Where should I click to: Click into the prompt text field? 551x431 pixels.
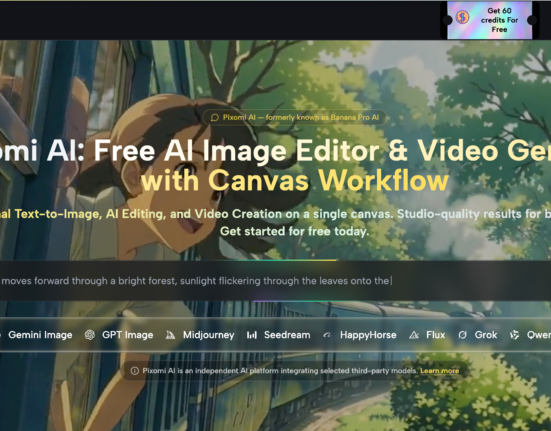(x=276, y=281)
